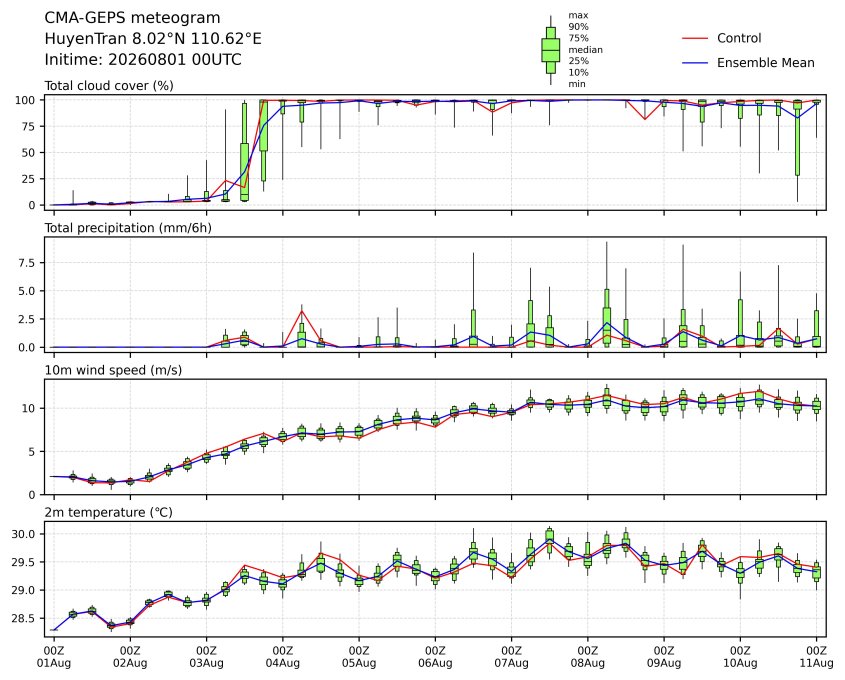Click the '00Z 11Aug' x-axis label
Viewport: 845px width, 680px height.
(x=816, y=656)
